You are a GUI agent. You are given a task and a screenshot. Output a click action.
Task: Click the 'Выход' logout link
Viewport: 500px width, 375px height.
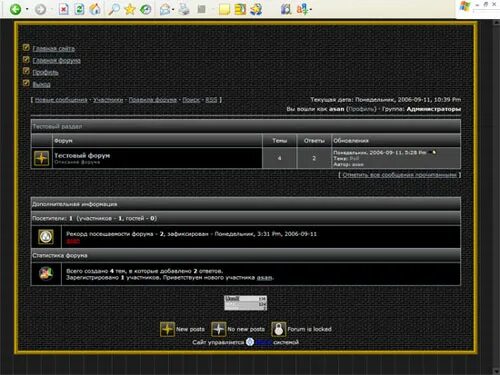pyautogui.click(x=41, y=85)
